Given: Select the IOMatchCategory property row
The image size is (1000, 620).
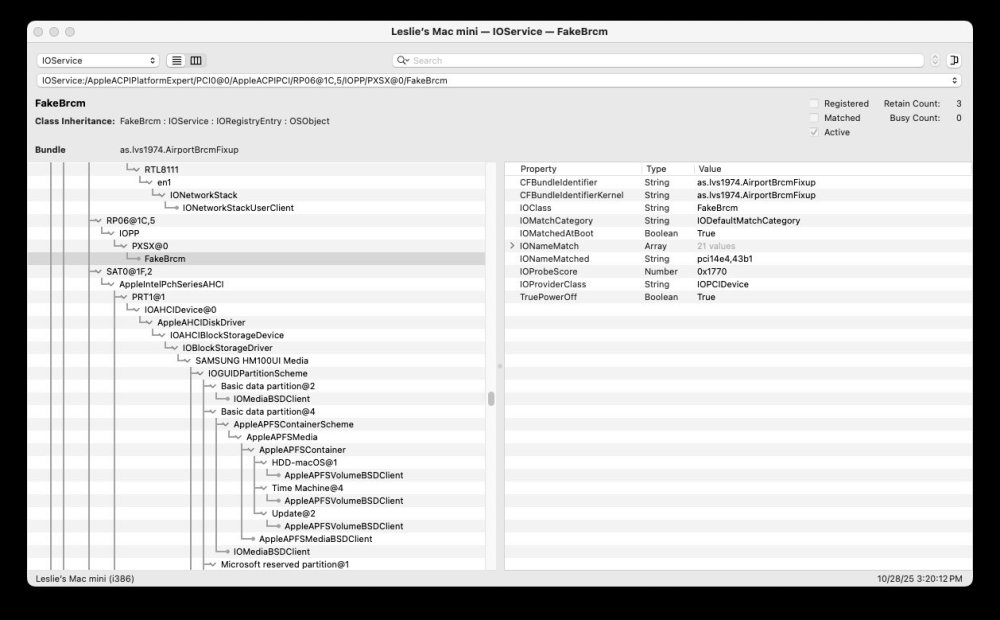Looking at the screenshot, I should click(739, 220).
